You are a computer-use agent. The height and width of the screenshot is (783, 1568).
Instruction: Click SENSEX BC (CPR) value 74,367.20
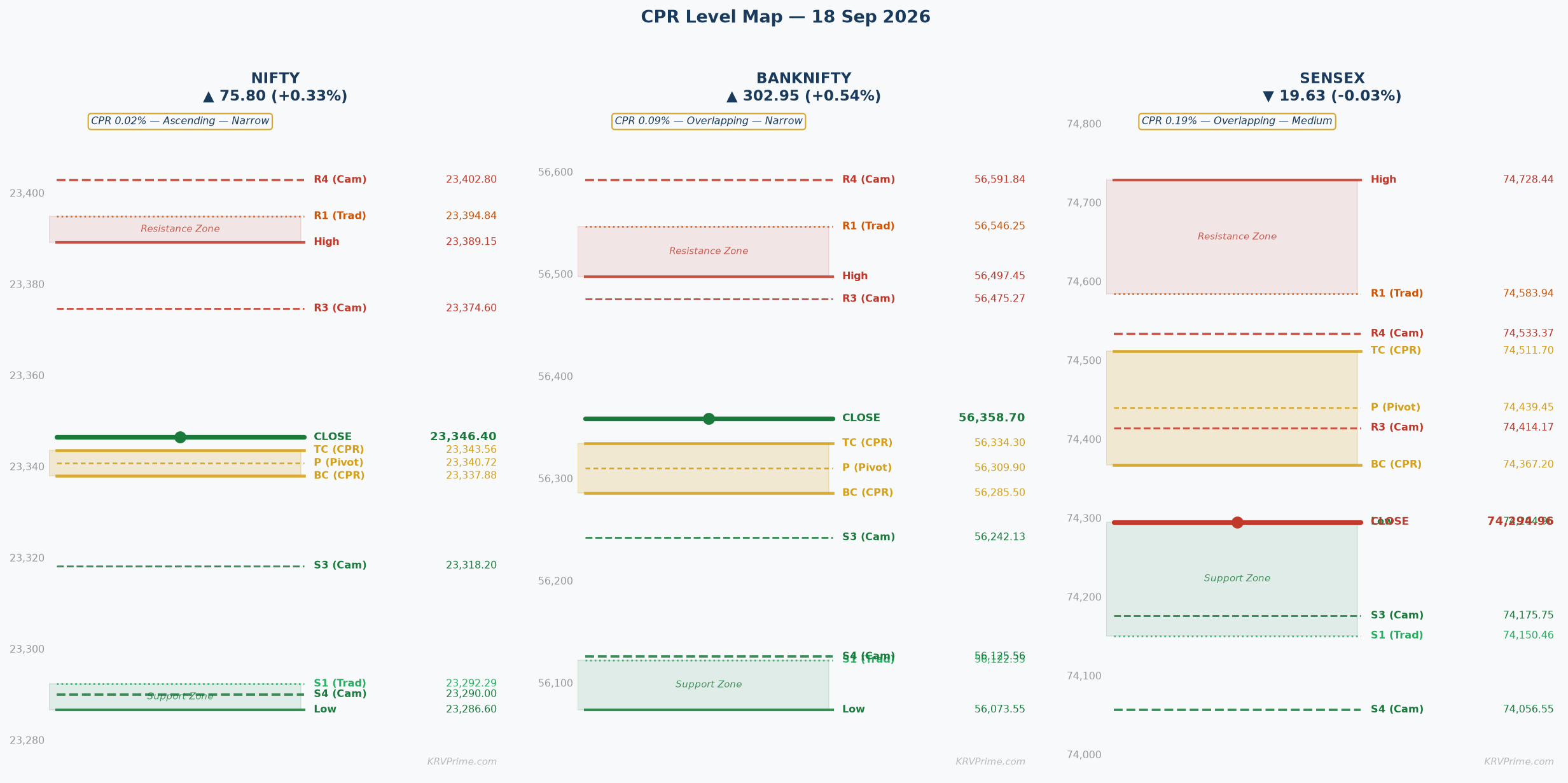point(1528,465)
